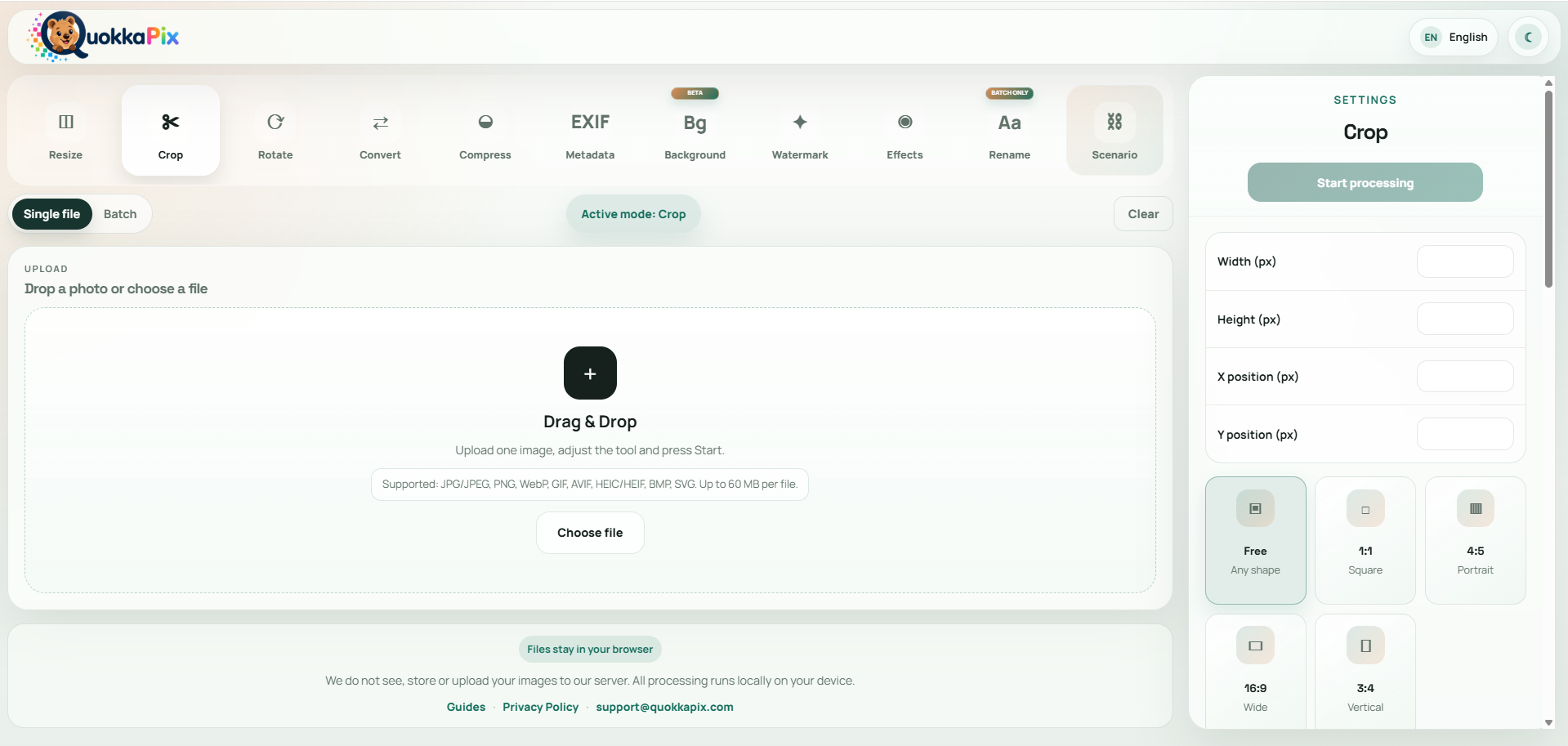Screen dimensions: 1568x746
Task: Open the Watermark tool
Action: [800, 131]
